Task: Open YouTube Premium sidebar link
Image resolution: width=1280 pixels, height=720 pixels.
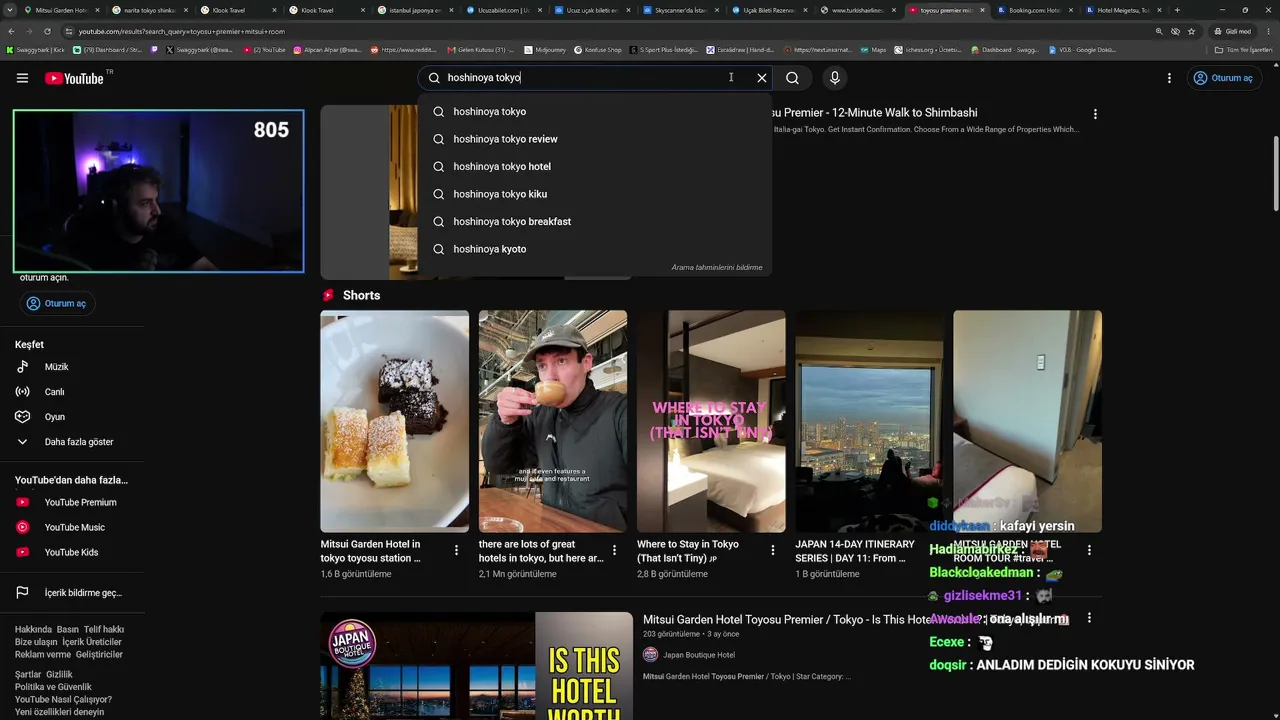Action: (x=72, y=503)
